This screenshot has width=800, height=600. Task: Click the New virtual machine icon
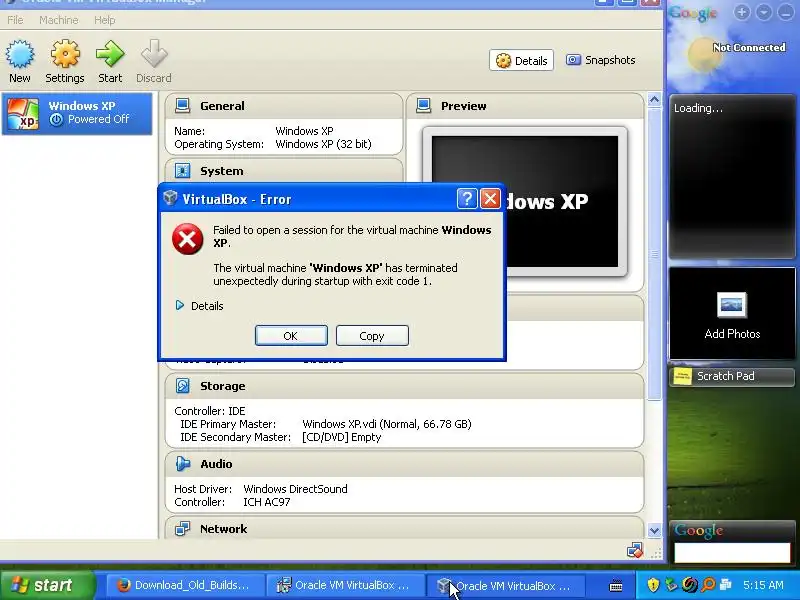point(20,54)
